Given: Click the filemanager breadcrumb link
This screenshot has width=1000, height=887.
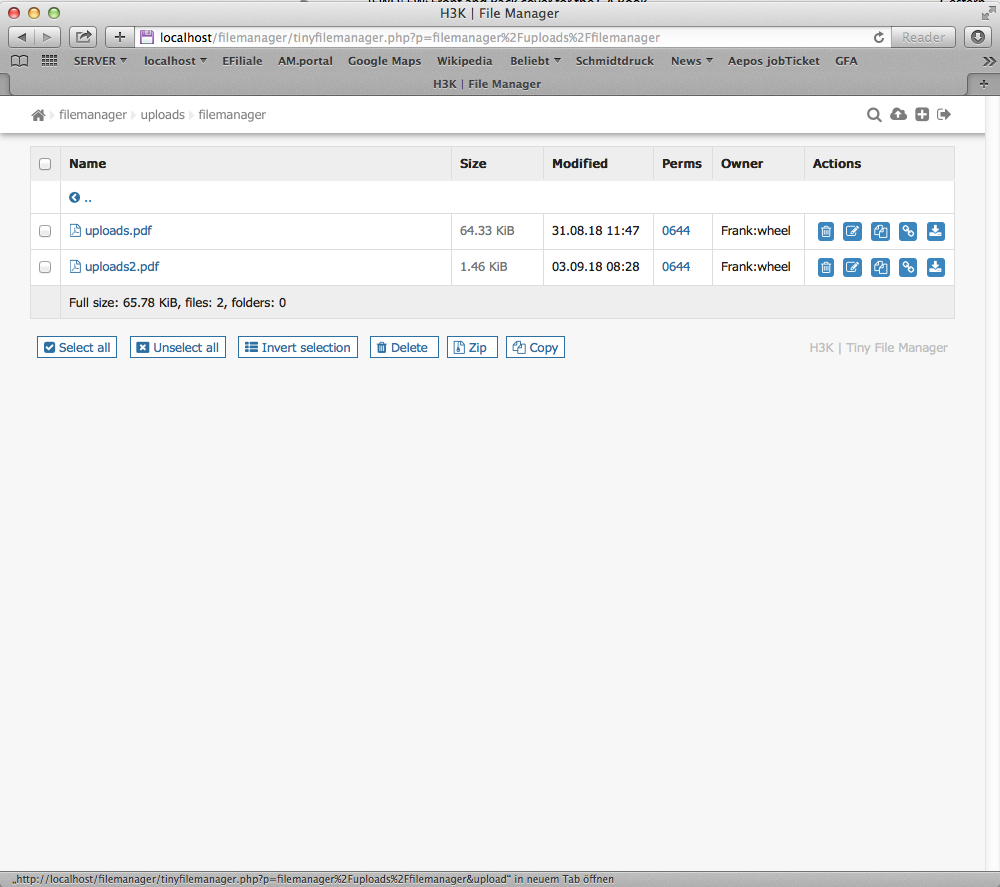Looking at the screenshot, I should [93, 114].
